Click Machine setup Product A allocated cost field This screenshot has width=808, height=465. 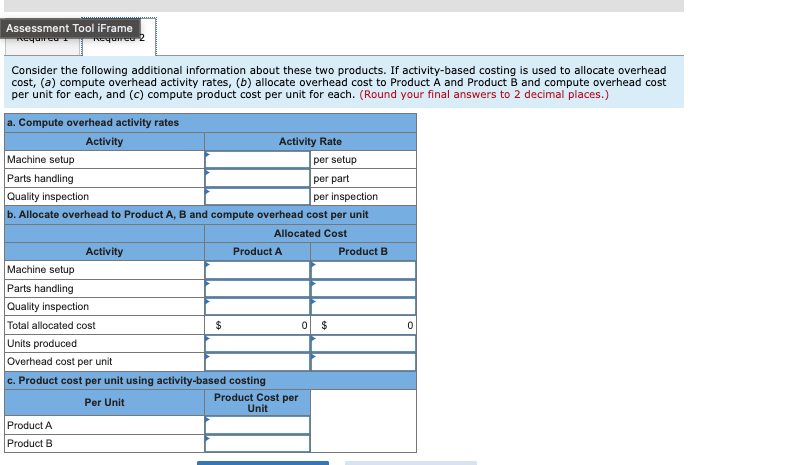(x=257, y=270)
